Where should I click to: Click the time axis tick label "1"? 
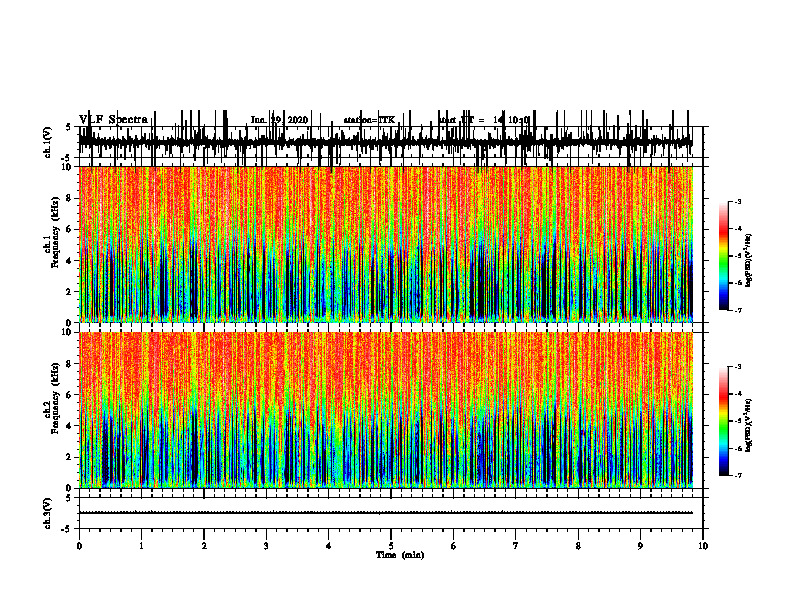[x=142, y=546]
